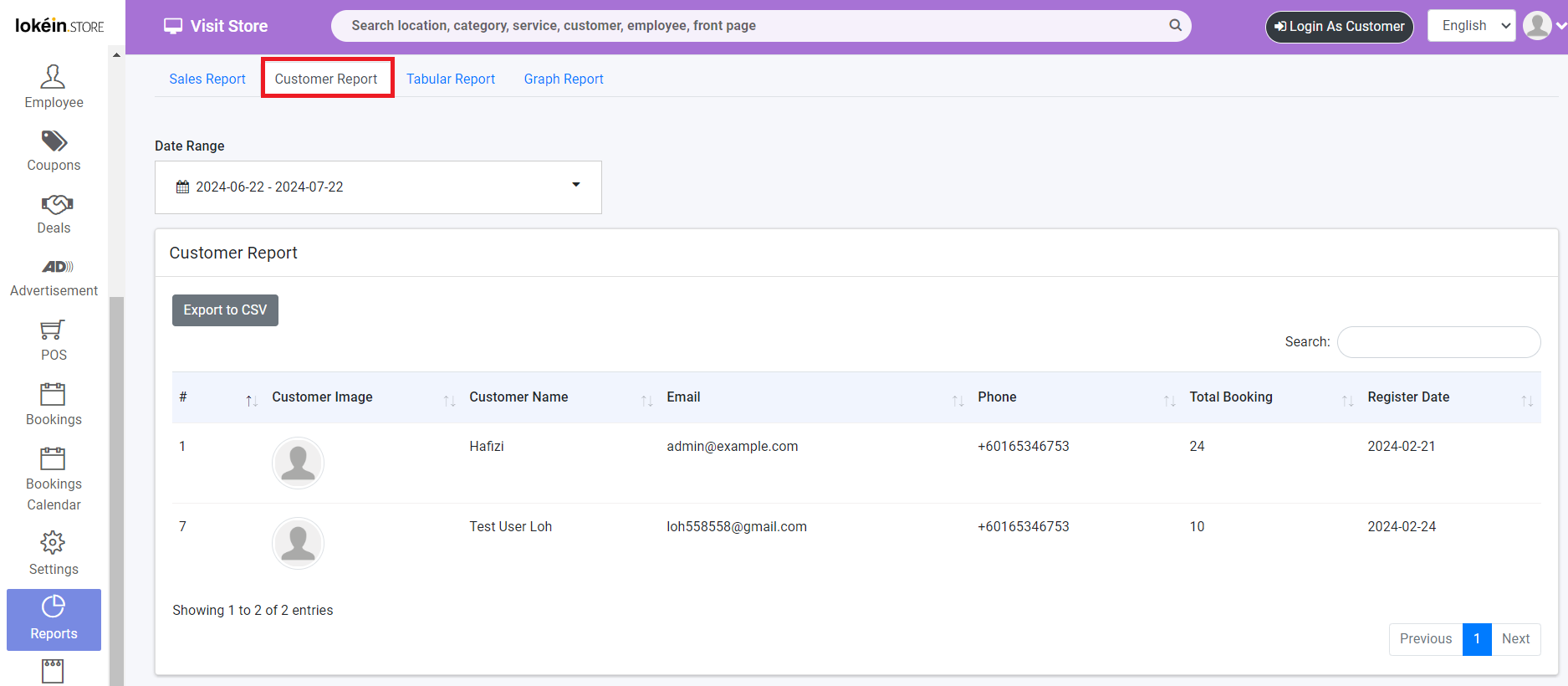Click the calendar icon in date range
Screen dimensions: 1568x686
pos(182,187)
